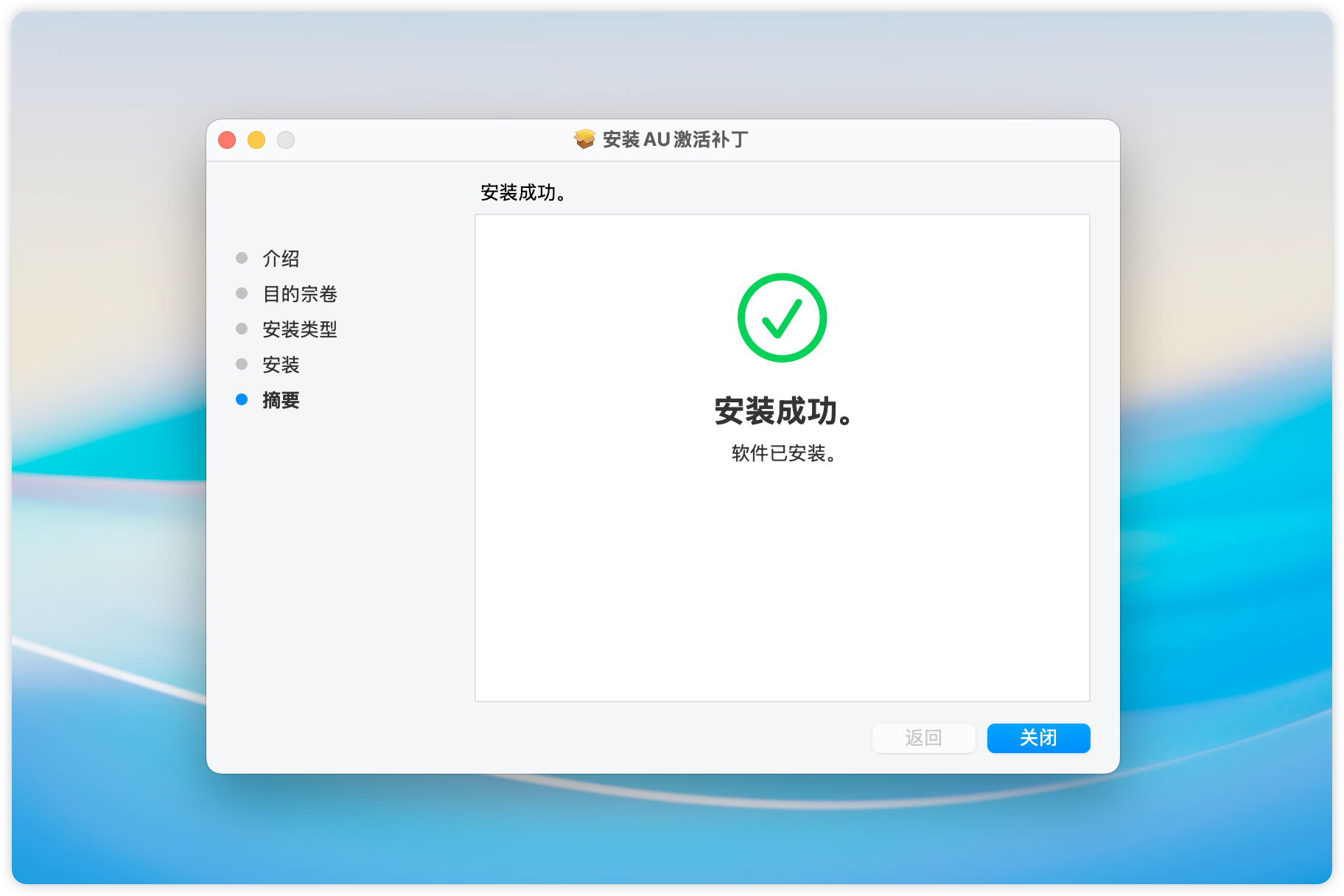The image size is (1344, 896).
Task: Select the 安装类型 step label in sidebar
Action: [x=300, y=329]
